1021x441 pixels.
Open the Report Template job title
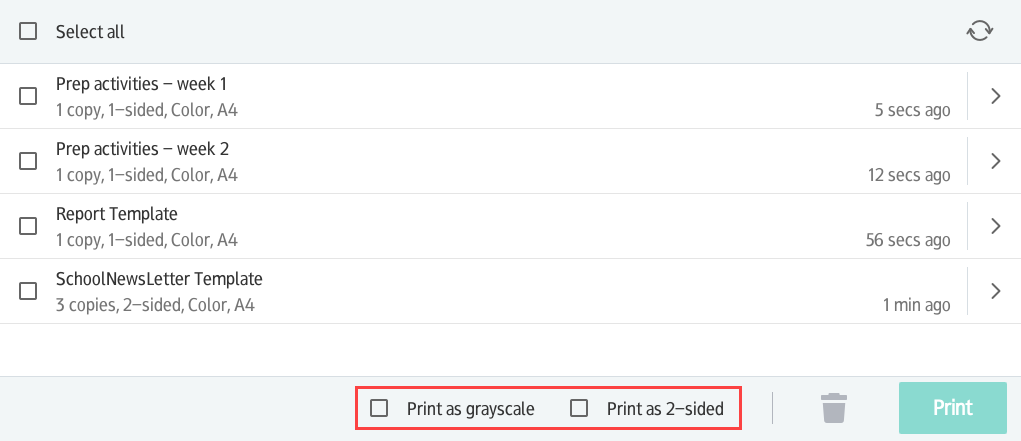117,214
